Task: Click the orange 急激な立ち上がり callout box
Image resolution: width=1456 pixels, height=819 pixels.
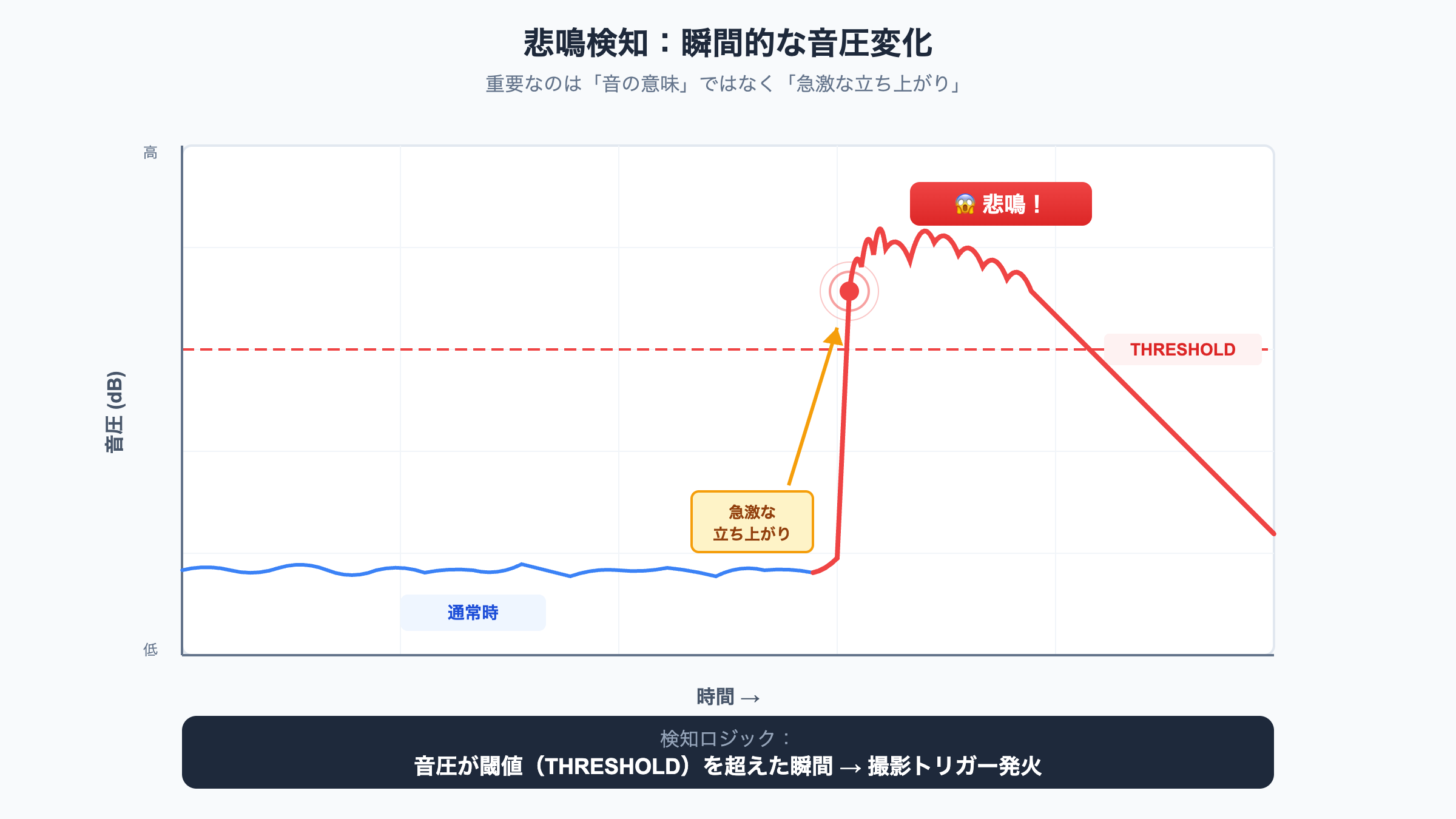Action: point(752,522)
